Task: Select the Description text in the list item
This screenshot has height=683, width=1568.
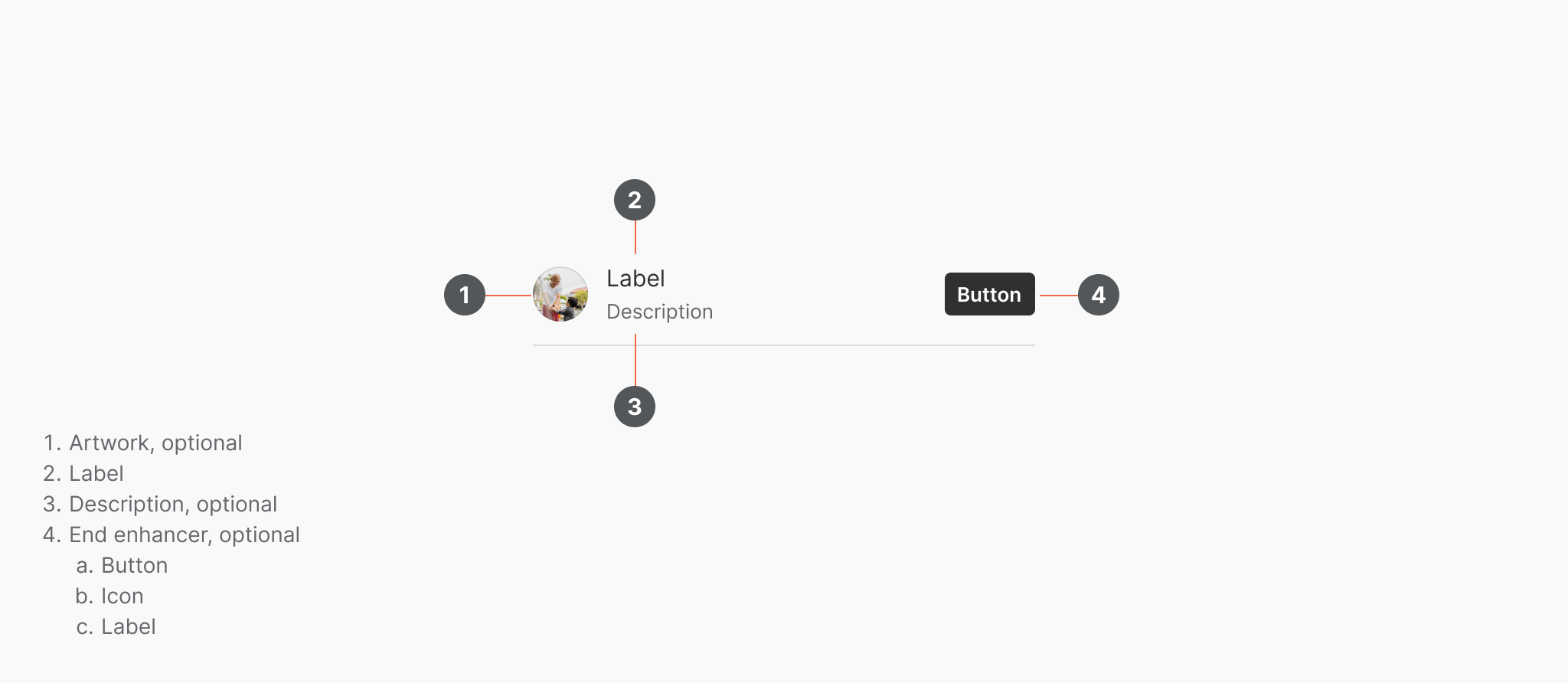Action: [x=659, y=312]
